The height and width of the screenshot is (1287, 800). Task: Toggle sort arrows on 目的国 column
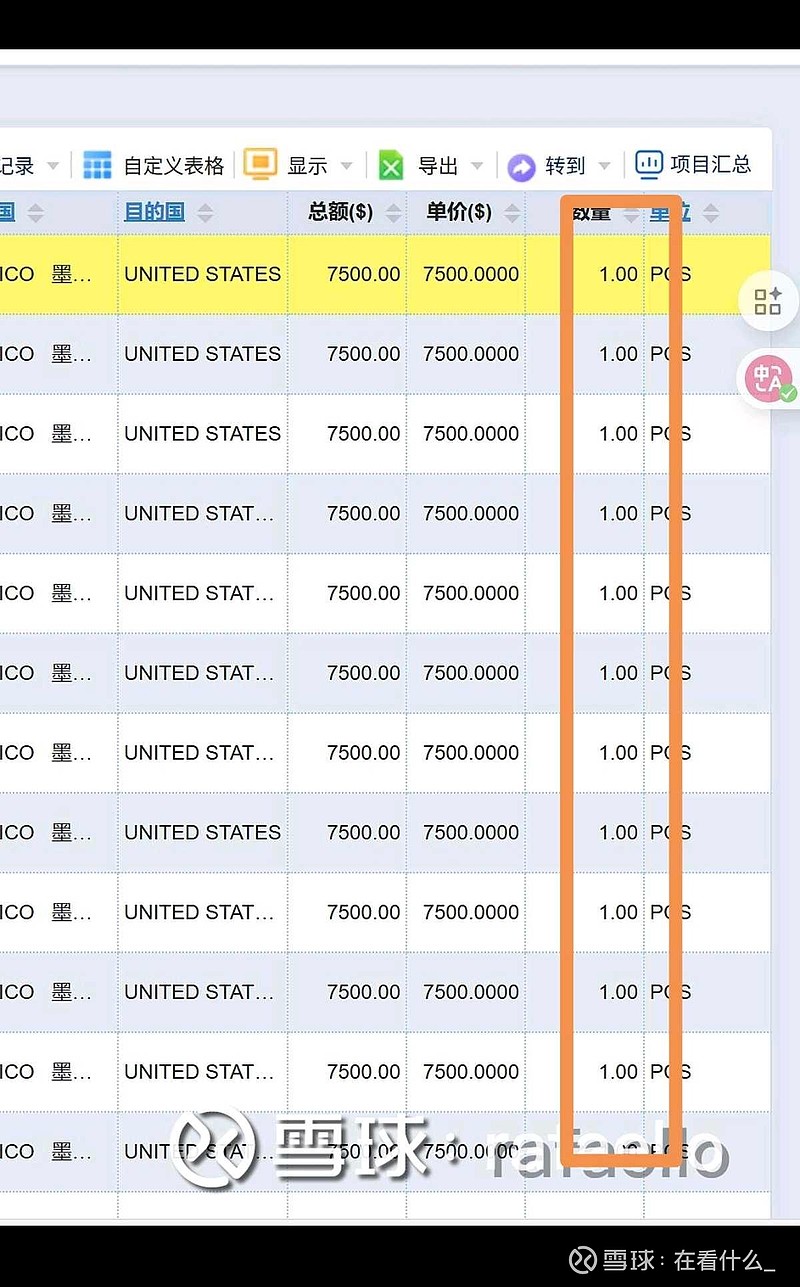coord(205,213)
